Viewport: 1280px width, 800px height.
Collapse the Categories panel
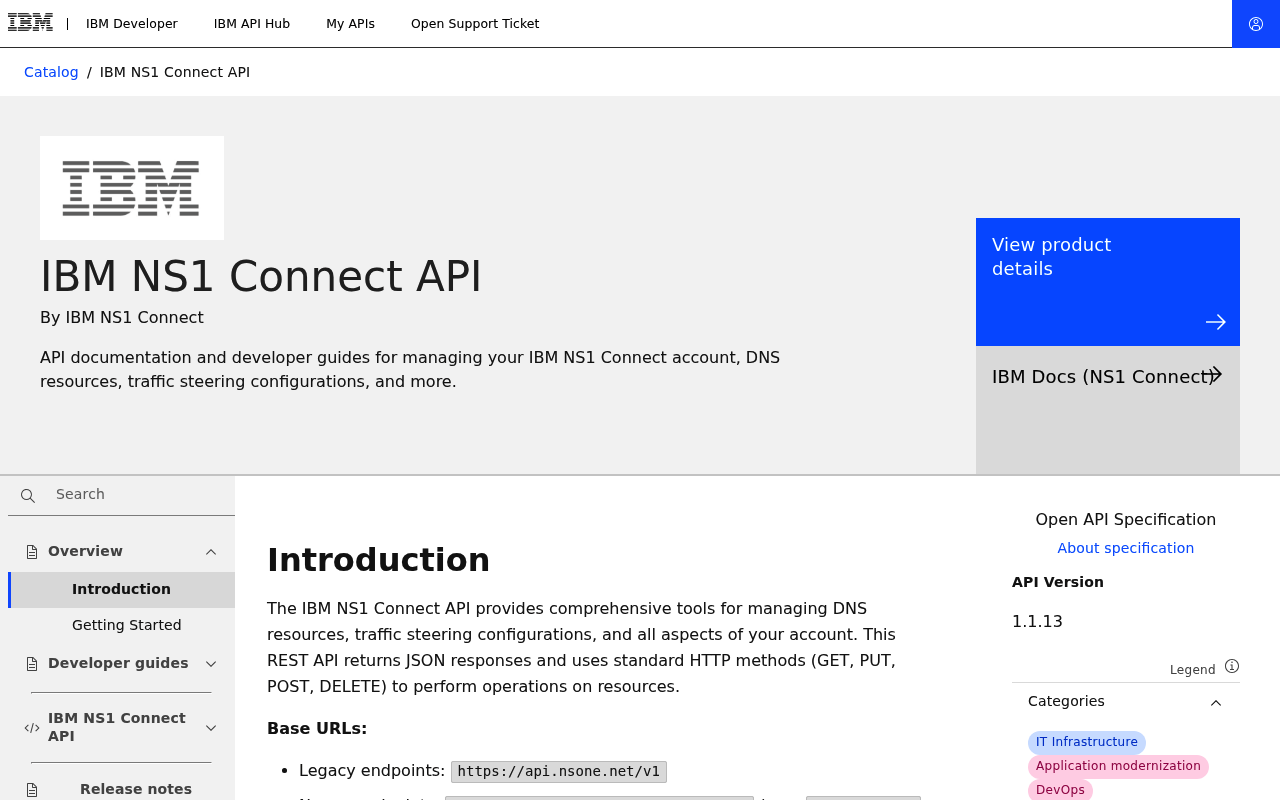tap(1216, 703)
